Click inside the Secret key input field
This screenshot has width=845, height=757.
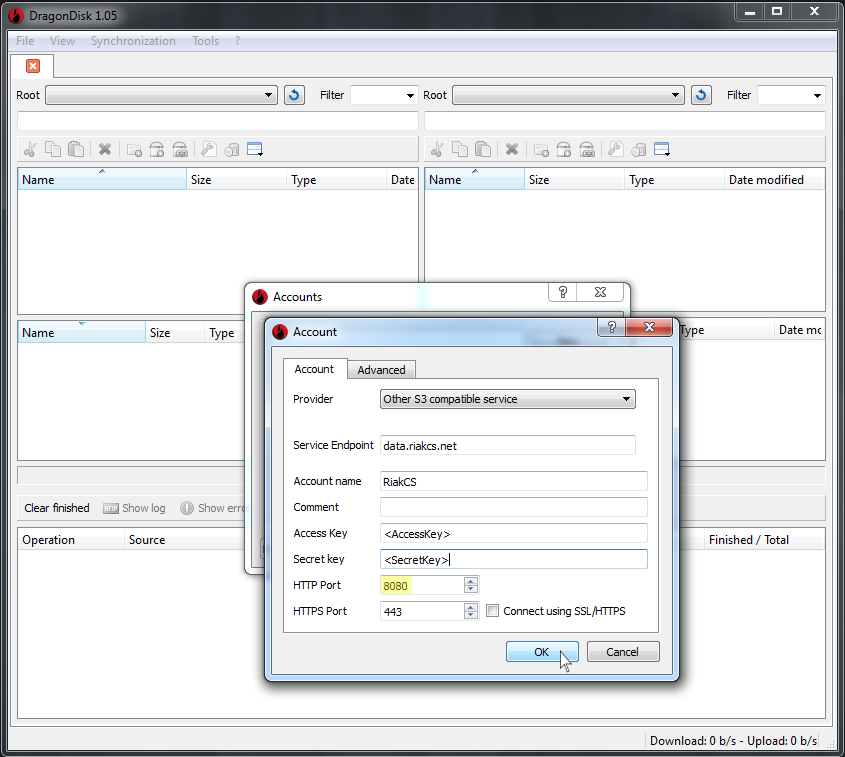[x=513, y=559]
